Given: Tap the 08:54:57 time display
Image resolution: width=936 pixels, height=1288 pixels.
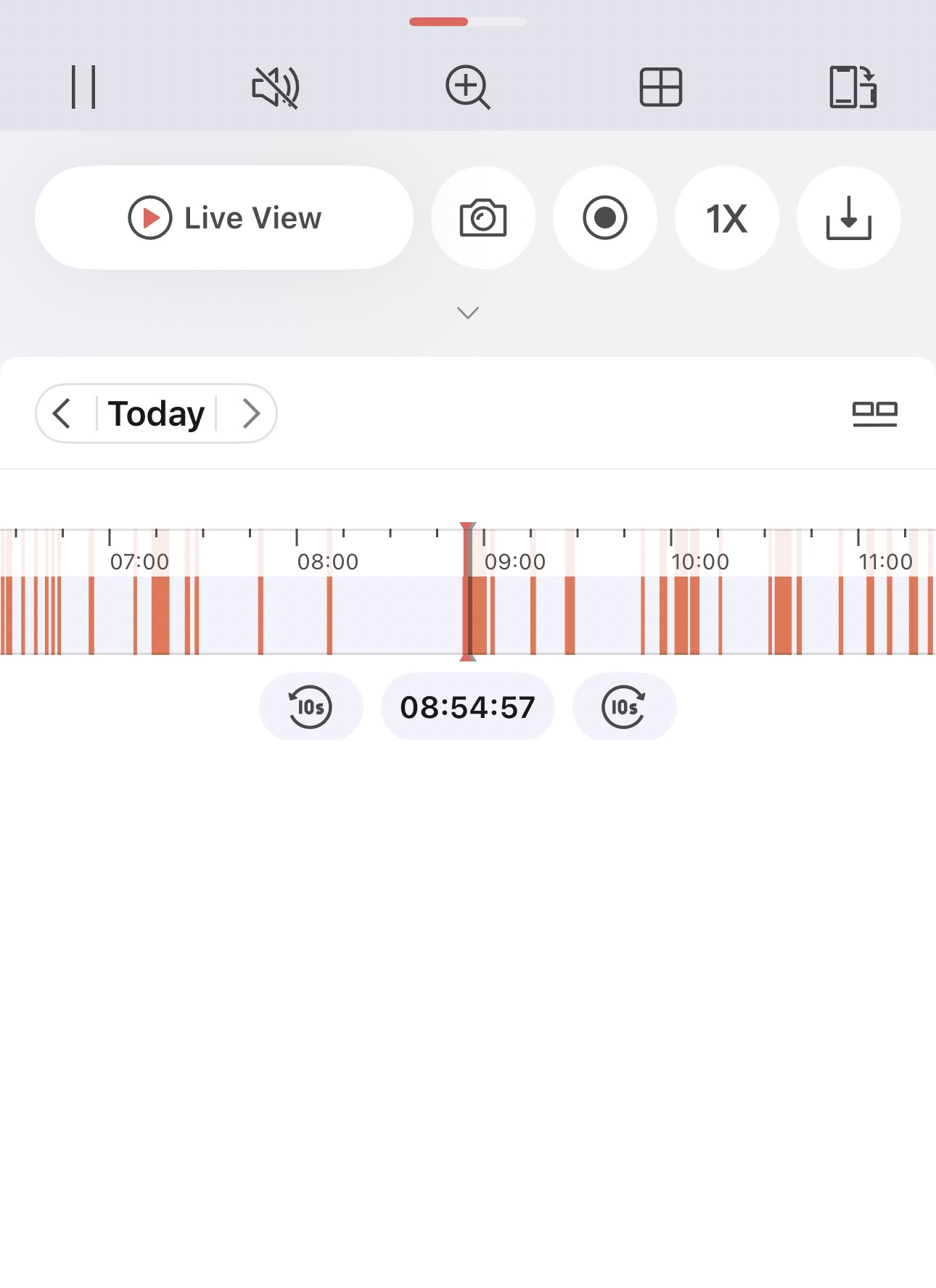Looking at the screenshot, I should (468, 706).
